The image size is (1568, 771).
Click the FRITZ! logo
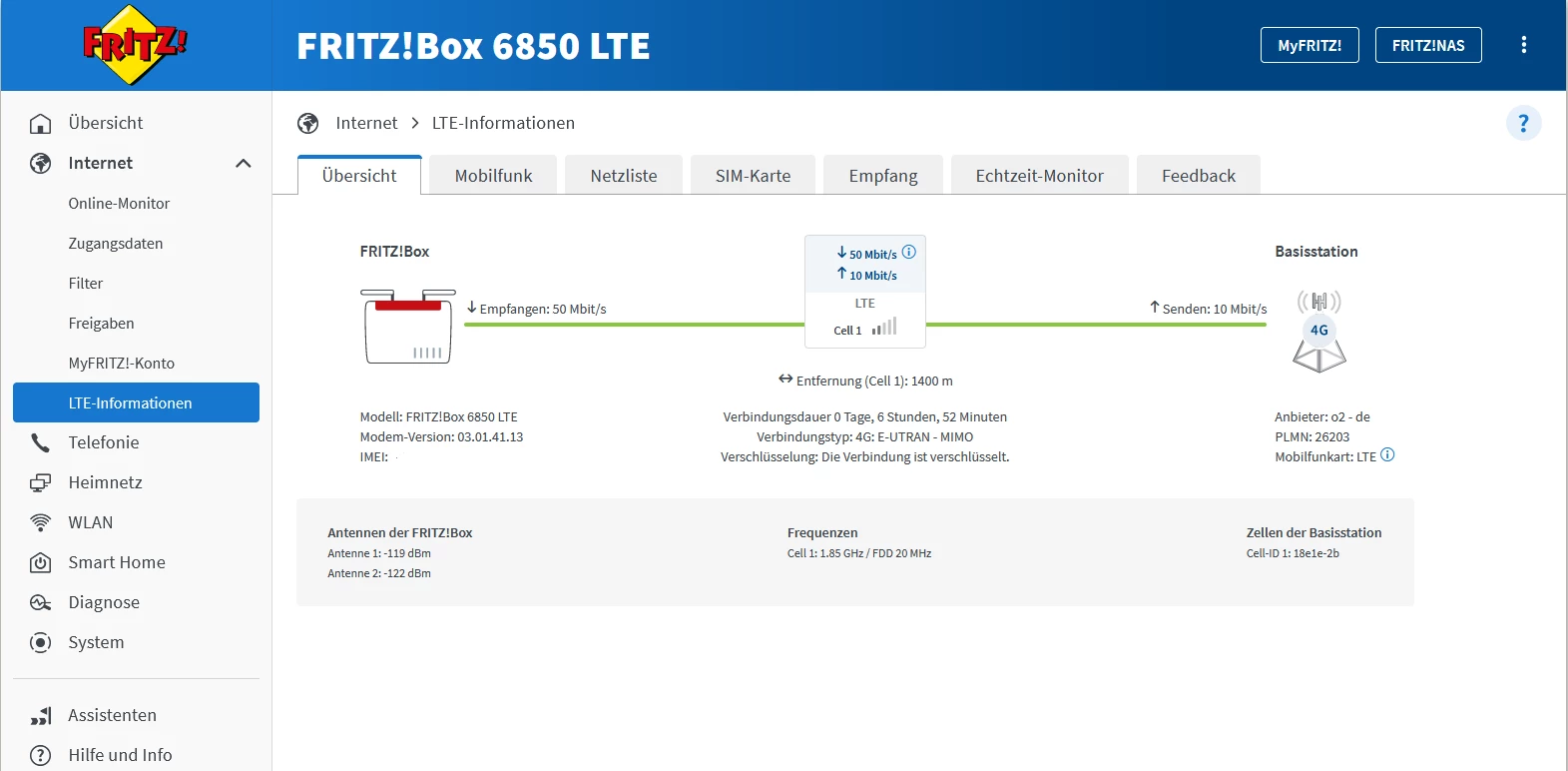click(135, 45)
